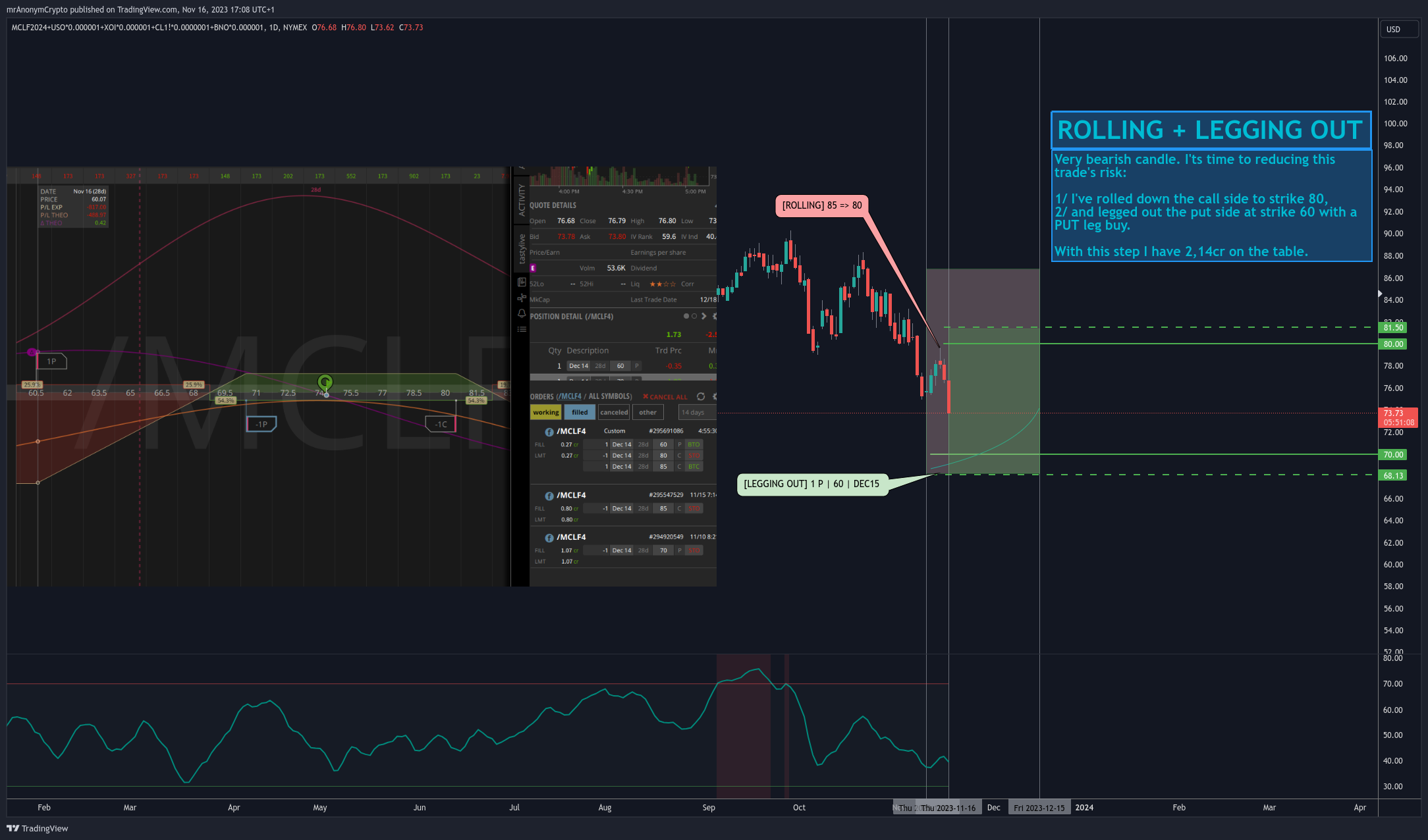Open the vertical ACTIVITY tab
This screenshot has width=1428, height=840.
[x=522, y=199]
